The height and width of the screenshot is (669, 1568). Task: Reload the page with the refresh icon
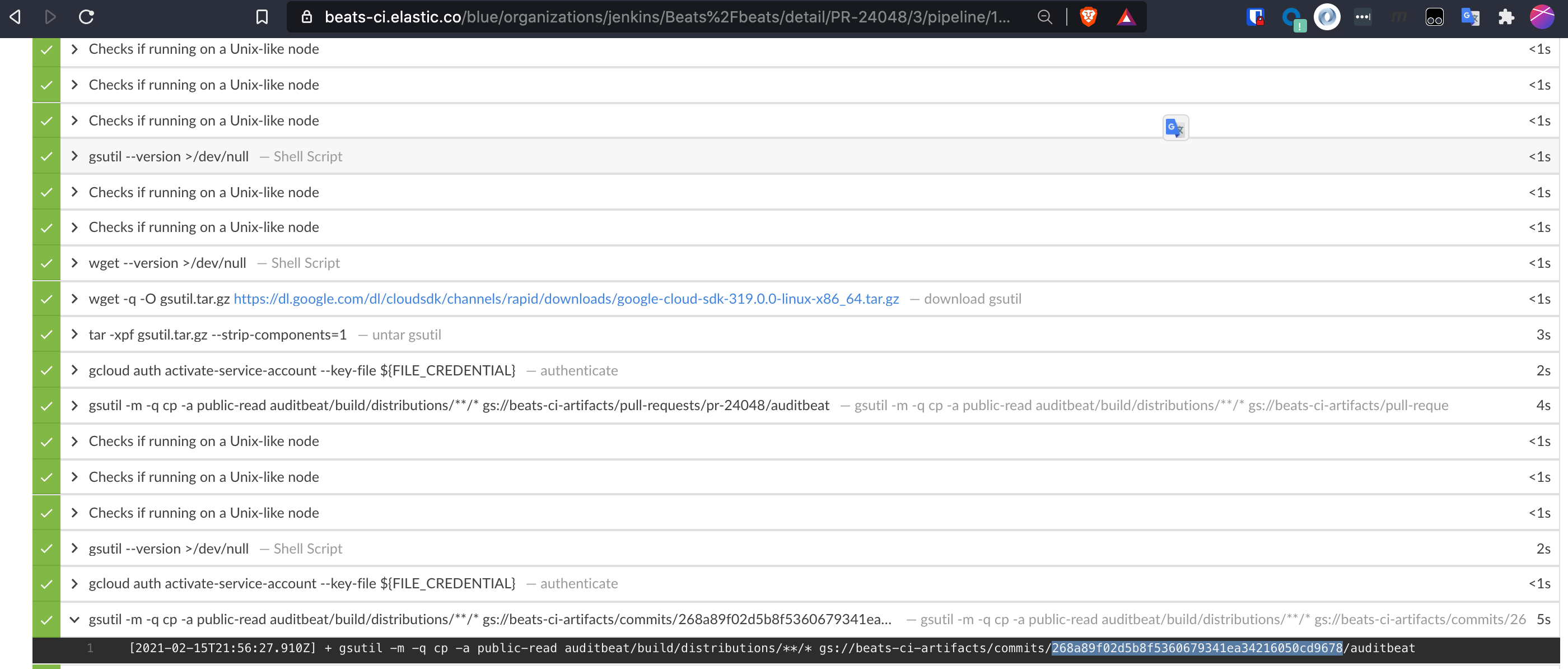pyautogui.click(x=86, y=17)
